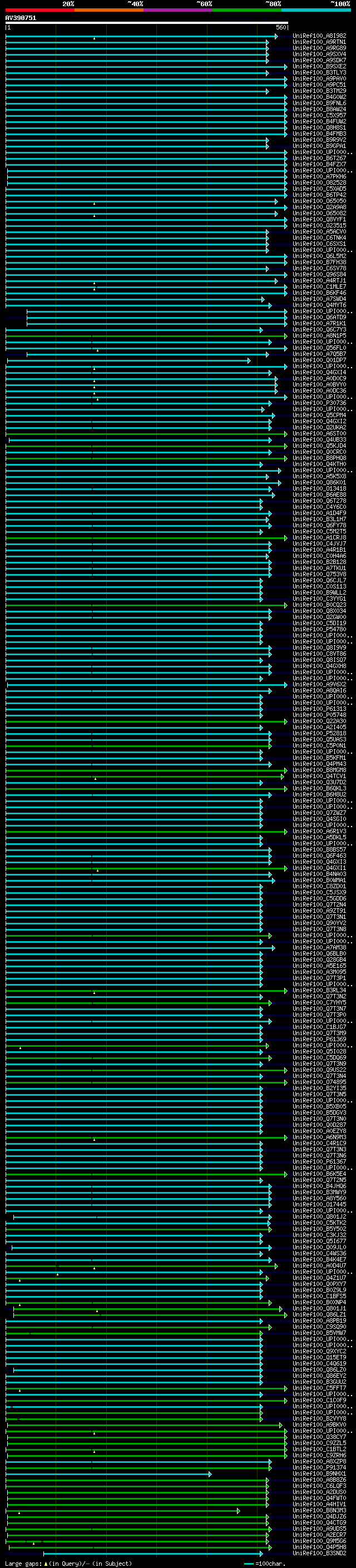The height and width of the screenshot is (1568, 356).
Task: Click the green ~80% identity legend color
Action: (247, 10)
